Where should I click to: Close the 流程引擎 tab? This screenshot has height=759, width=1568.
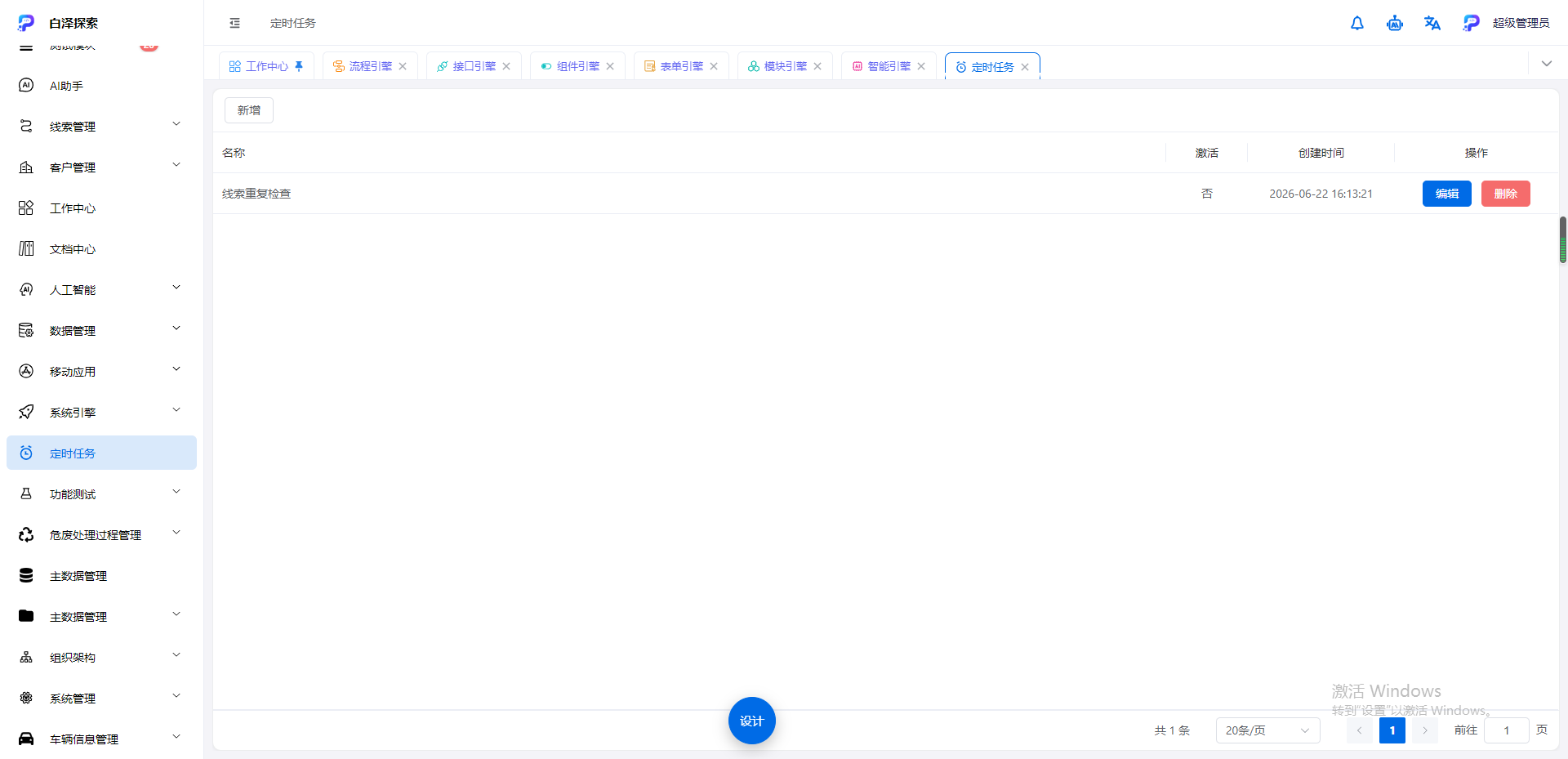(403, 66)
